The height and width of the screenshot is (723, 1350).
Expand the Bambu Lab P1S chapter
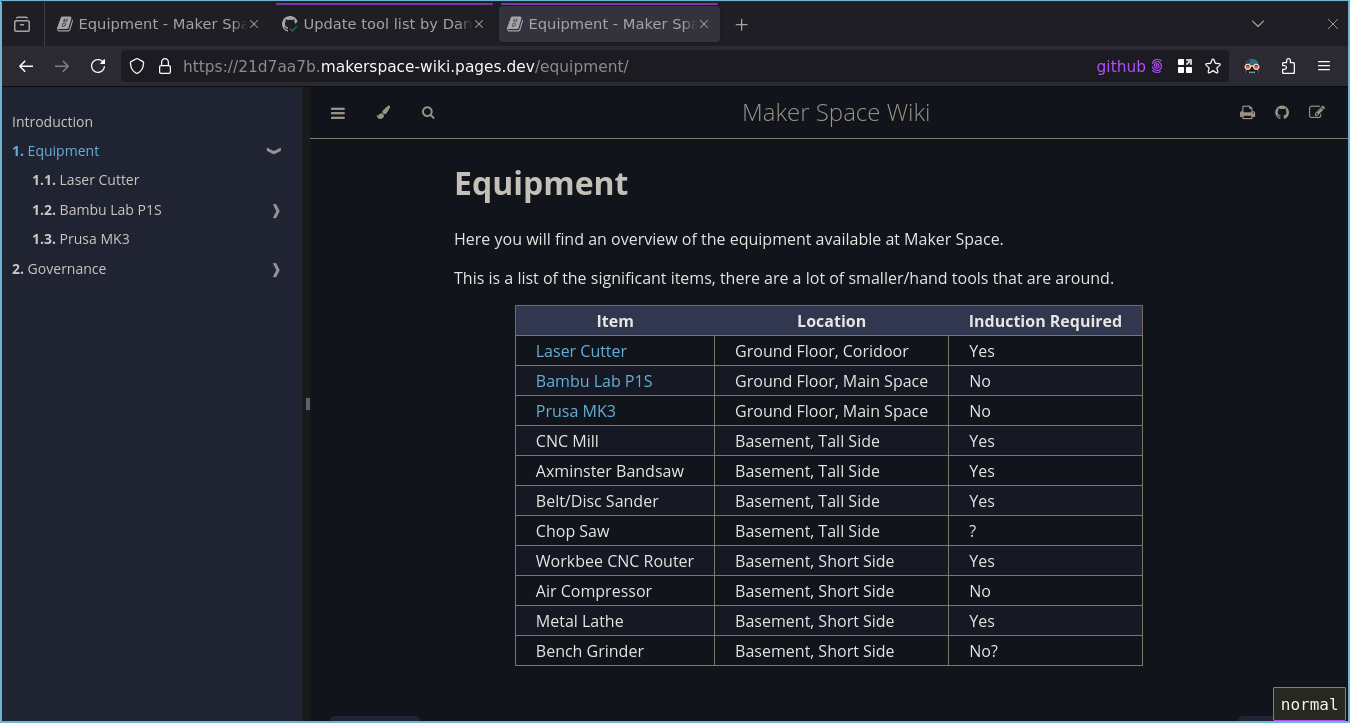click(276, 210)
